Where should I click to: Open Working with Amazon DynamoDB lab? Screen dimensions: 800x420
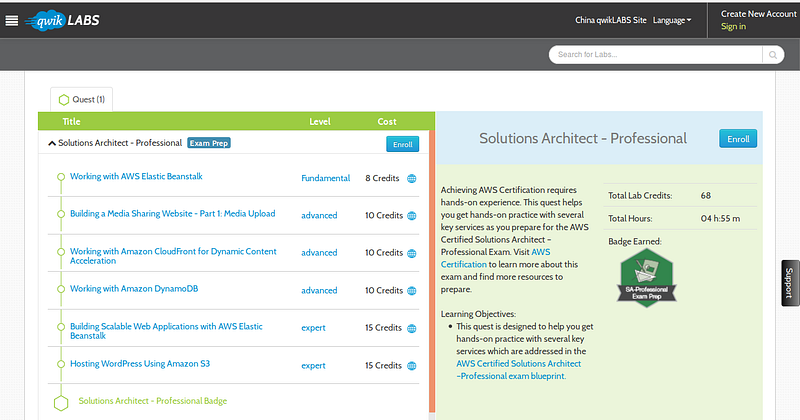[x=134, y=289]
